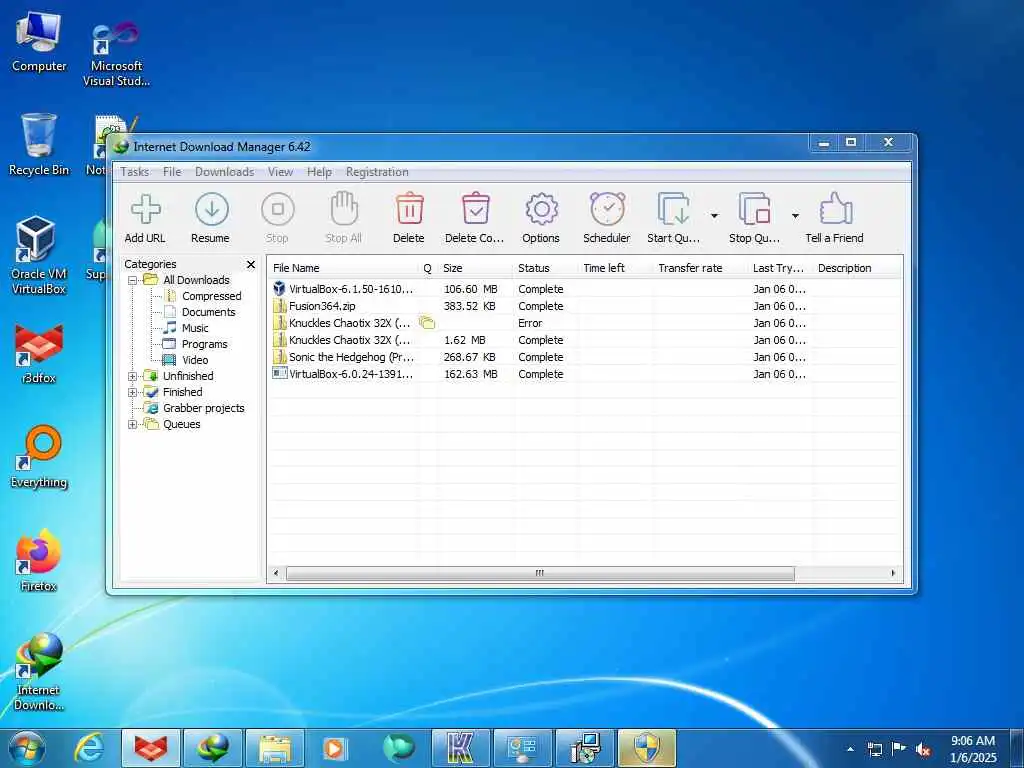
Task: Open the Computer desktop icon
Action: [39, 41]
